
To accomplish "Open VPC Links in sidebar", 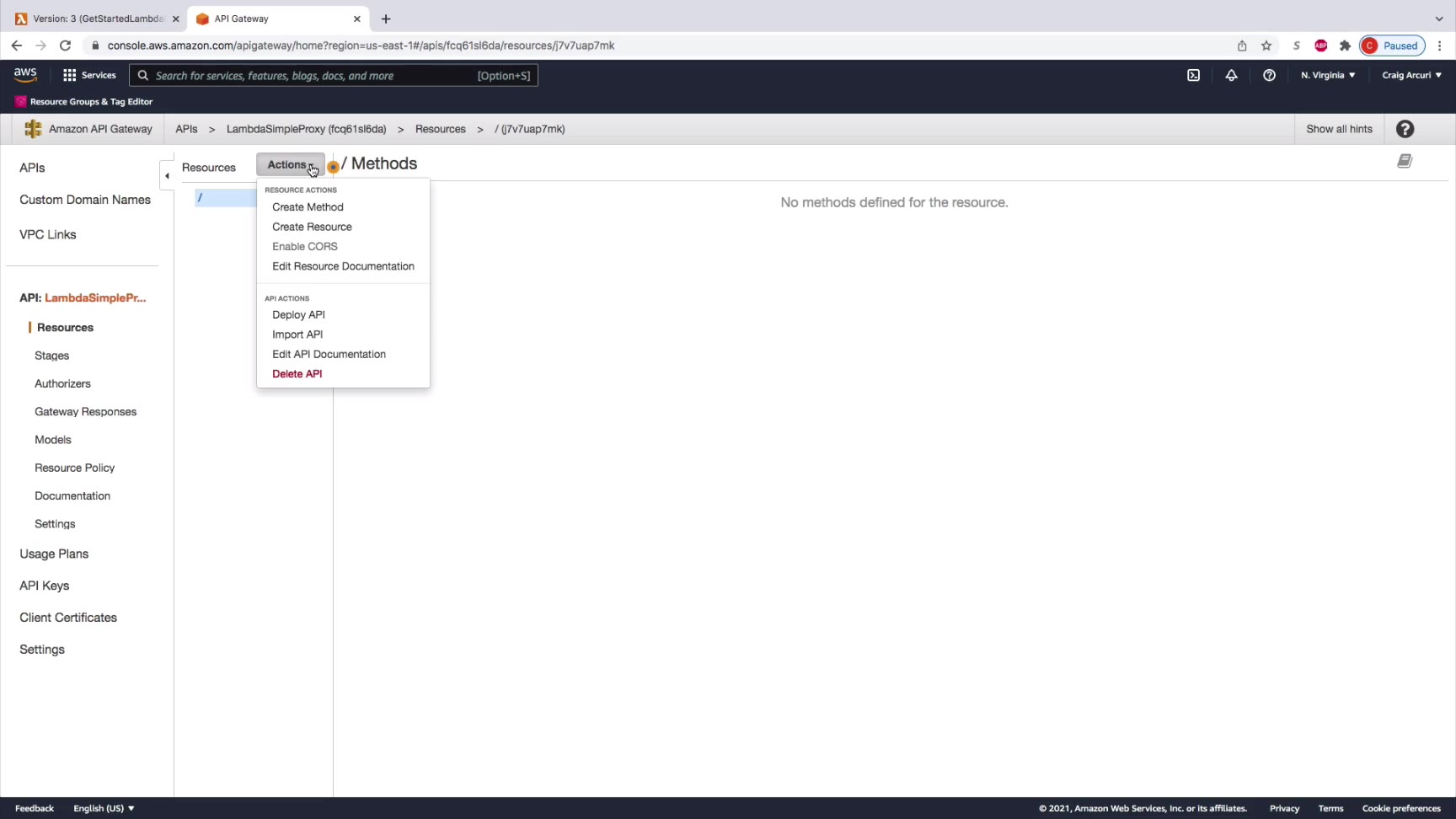I will 48,234.
